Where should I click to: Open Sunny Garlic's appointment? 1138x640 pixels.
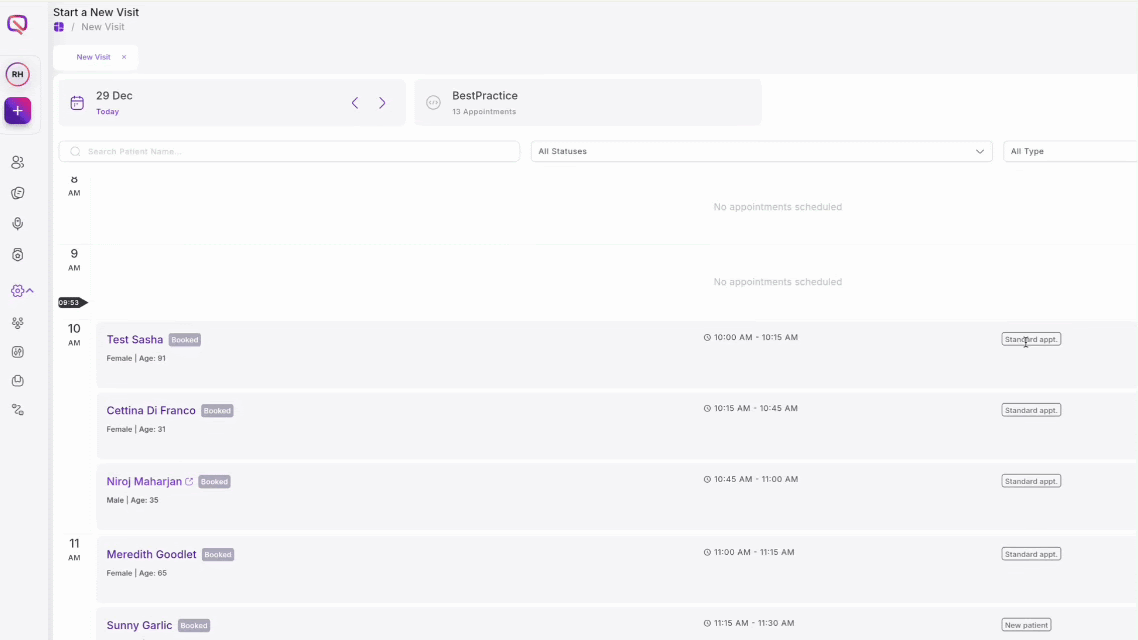(x=617, y=624)
